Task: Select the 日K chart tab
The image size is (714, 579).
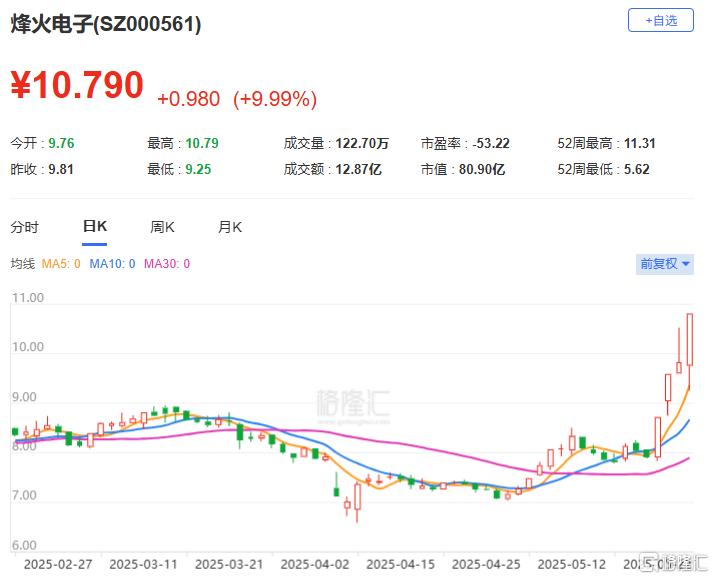Action: [94, 226]
